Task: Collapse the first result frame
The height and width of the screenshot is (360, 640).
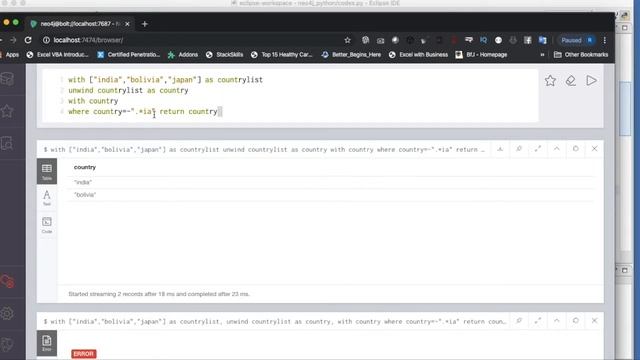Action: [556, 149]
